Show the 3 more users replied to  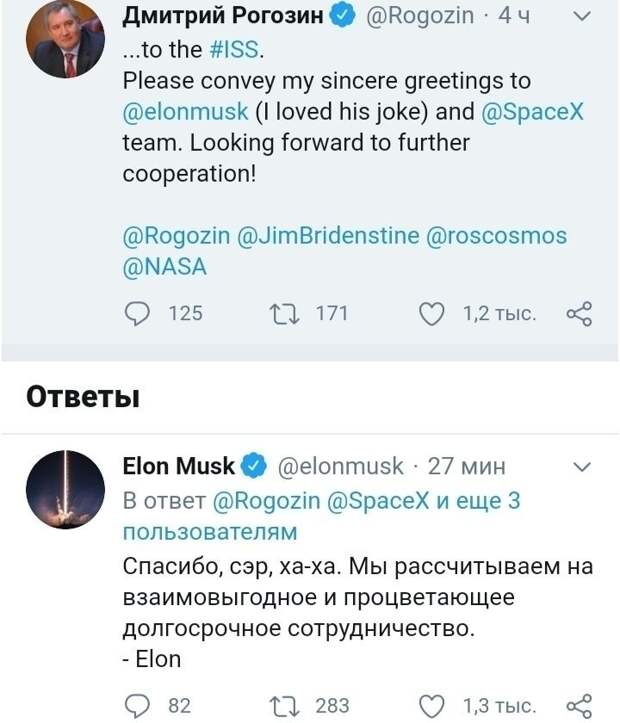pos(321,516)
